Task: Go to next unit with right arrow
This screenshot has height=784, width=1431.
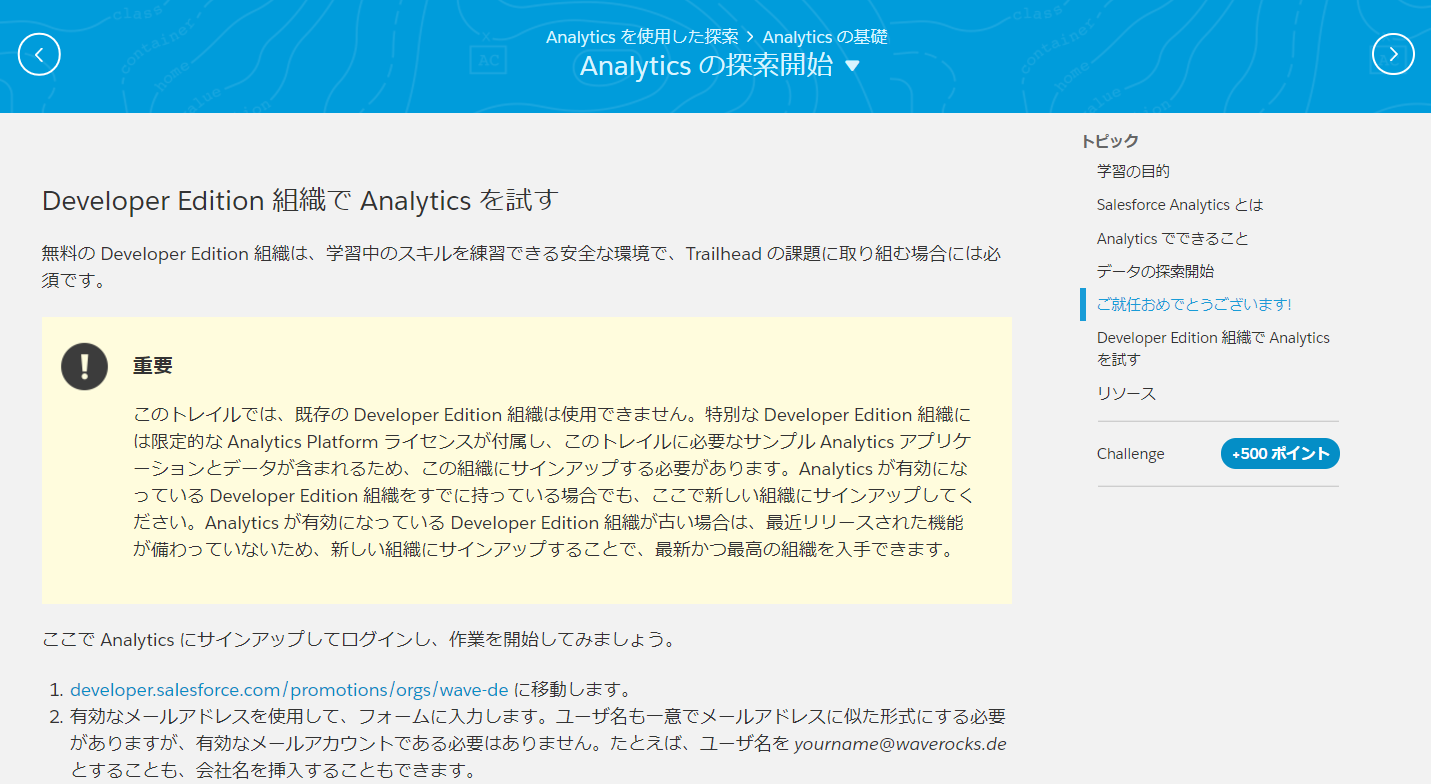Action: (x=1393, y=54)
